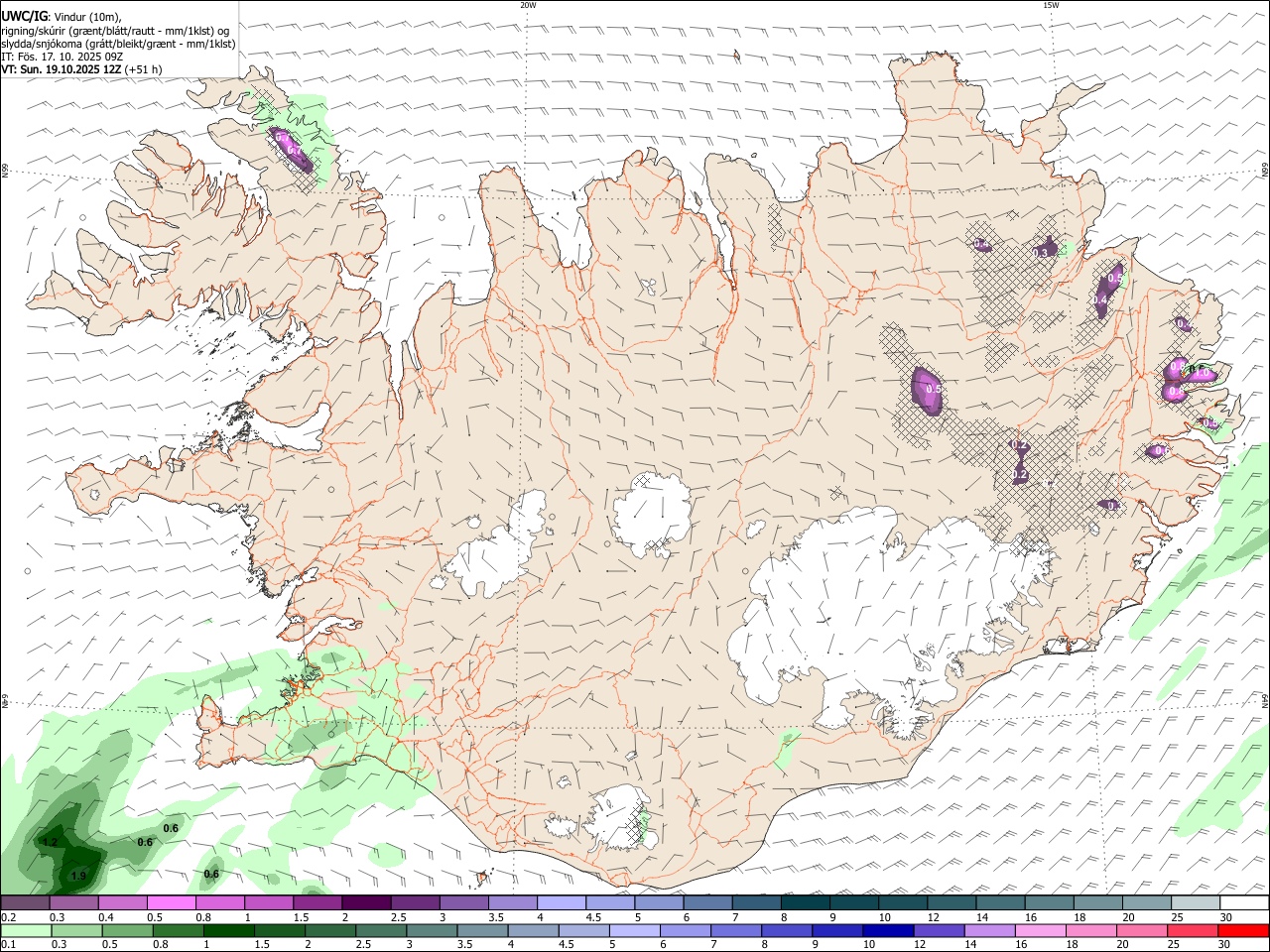Click the slate blue top-row swatch at 6
1270x952 pixels.
[708, 903]
